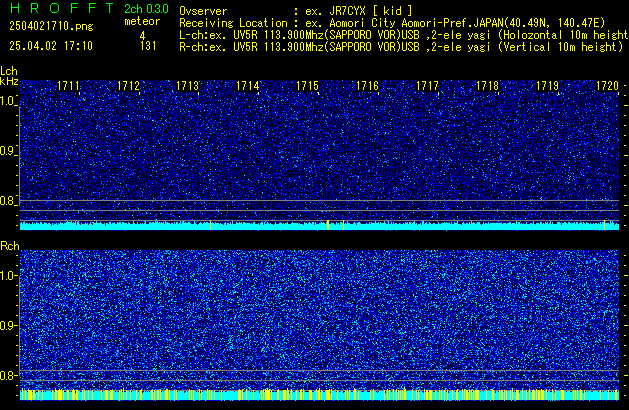The height and width of the screenshot is (410, 629).
Task: Click the 1717 time marker
Action: click(x=427, y=86)
